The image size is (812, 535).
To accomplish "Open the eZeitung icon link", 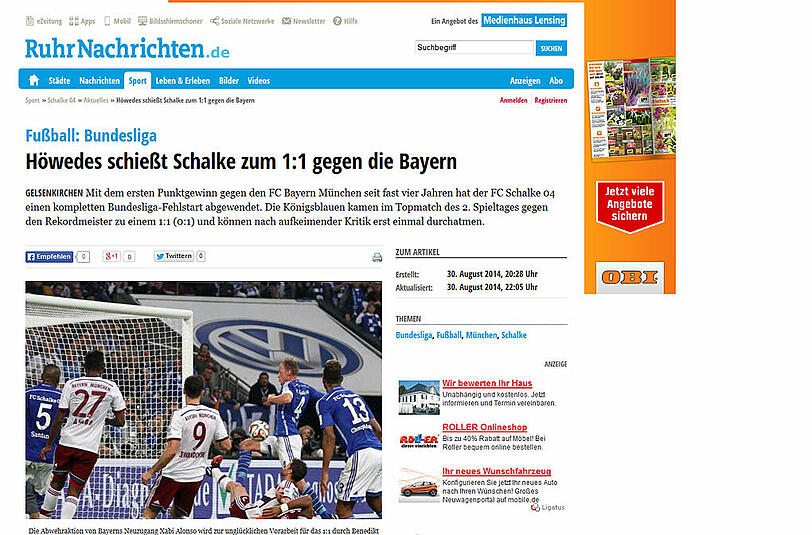I will point(30,21).
